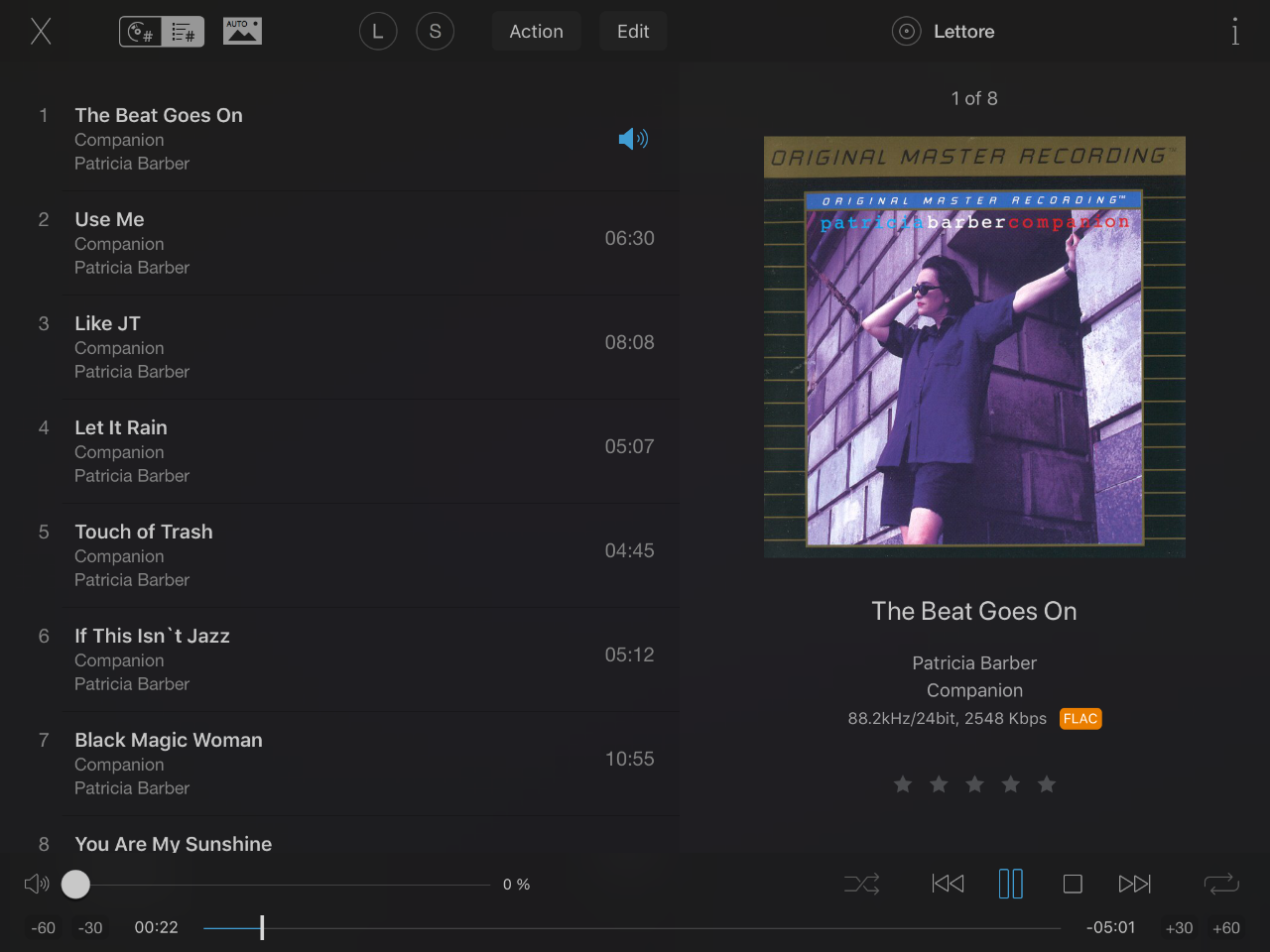Play track 5 Touch of Trash
1270x952 pixels.
339,555
